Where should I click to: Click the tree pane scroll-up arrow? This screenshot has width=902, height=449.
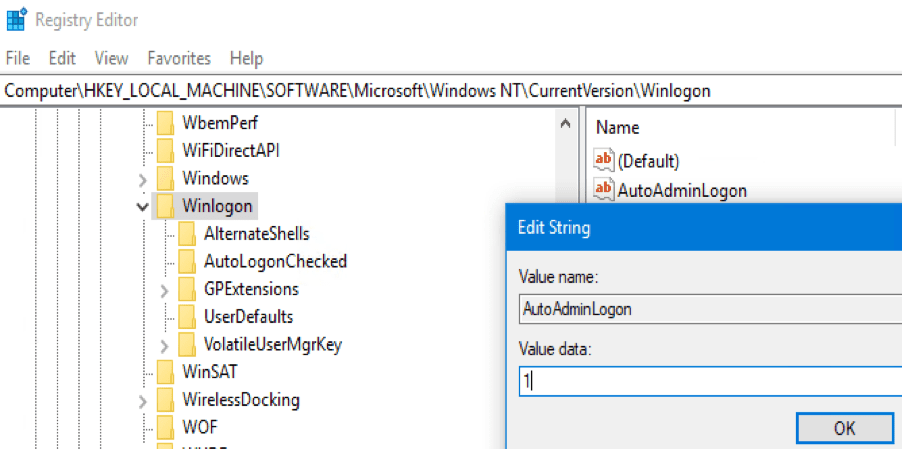565,124
